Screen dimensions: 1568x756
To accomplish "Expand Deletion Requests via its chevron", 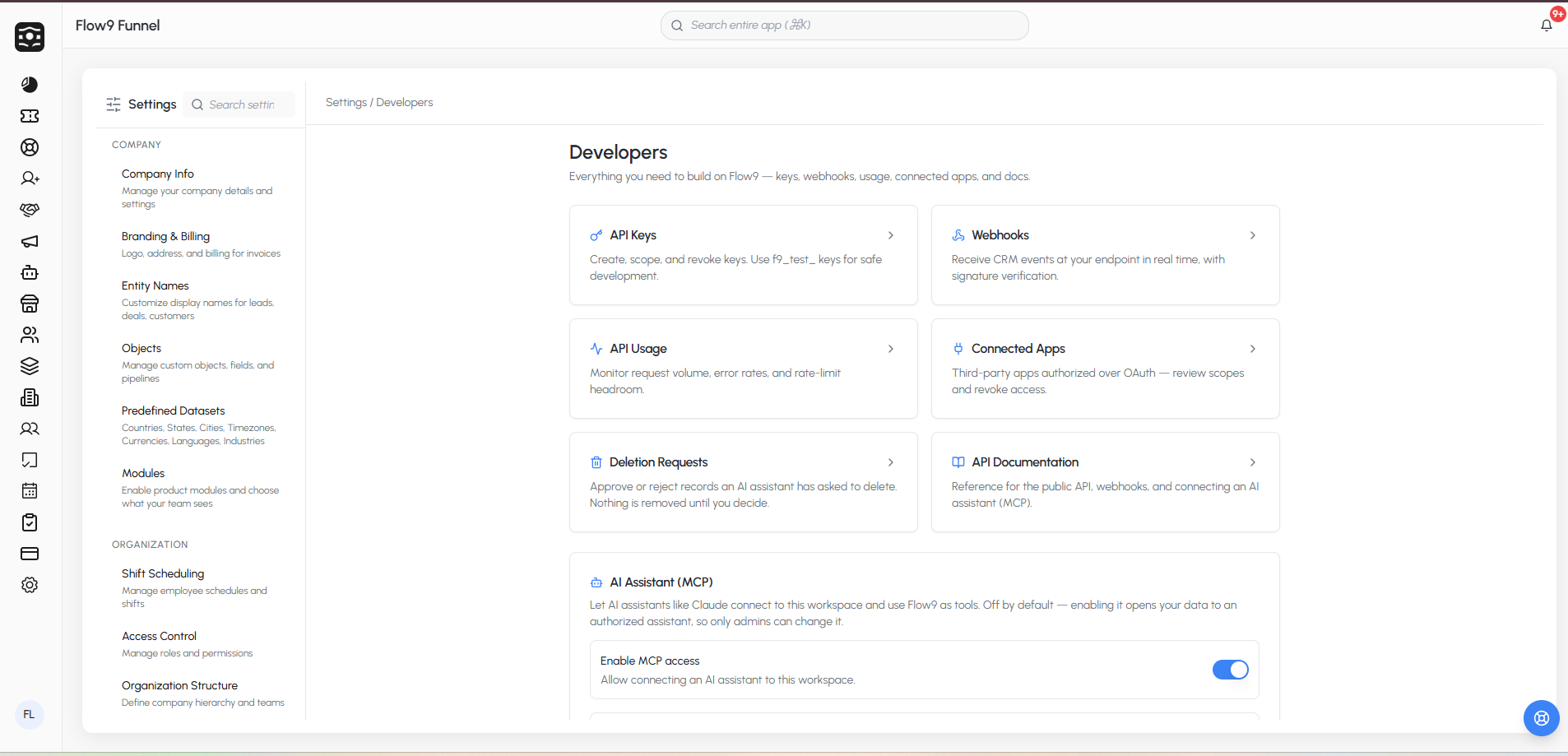I will pyautogui.click(x=891, y=462).
